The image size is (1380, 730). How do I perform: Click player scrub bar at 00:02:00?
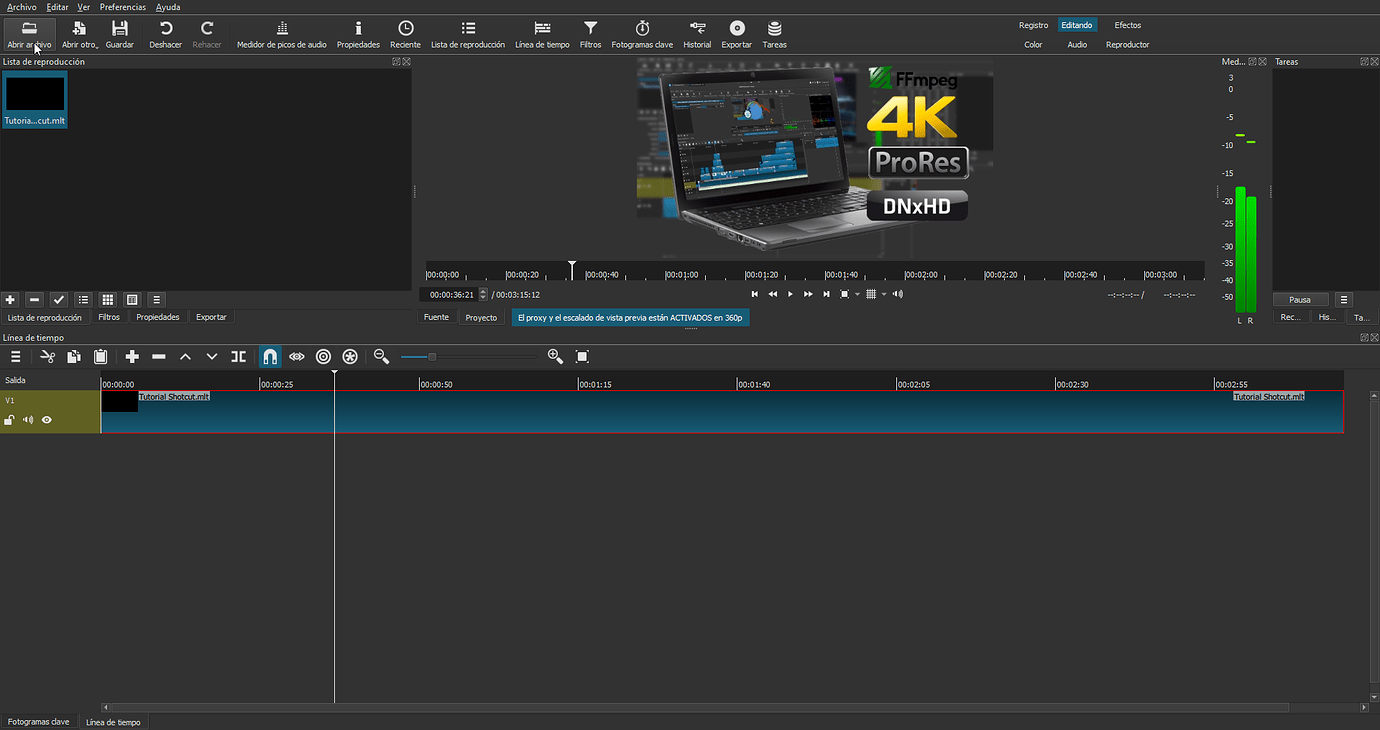click(x=905, y=273)
